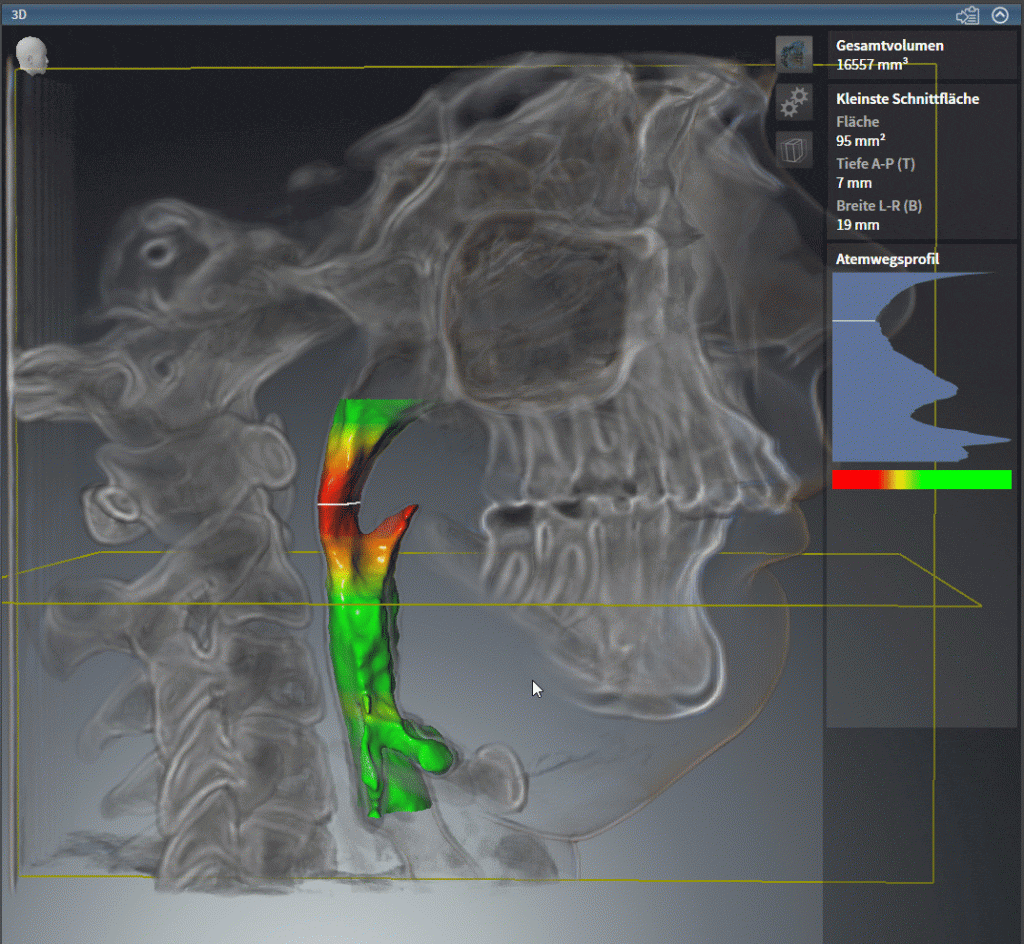Collapse the 3D view with circled chevron
The width and height of the screenshot is (1024, 944).
point(1000,15)
